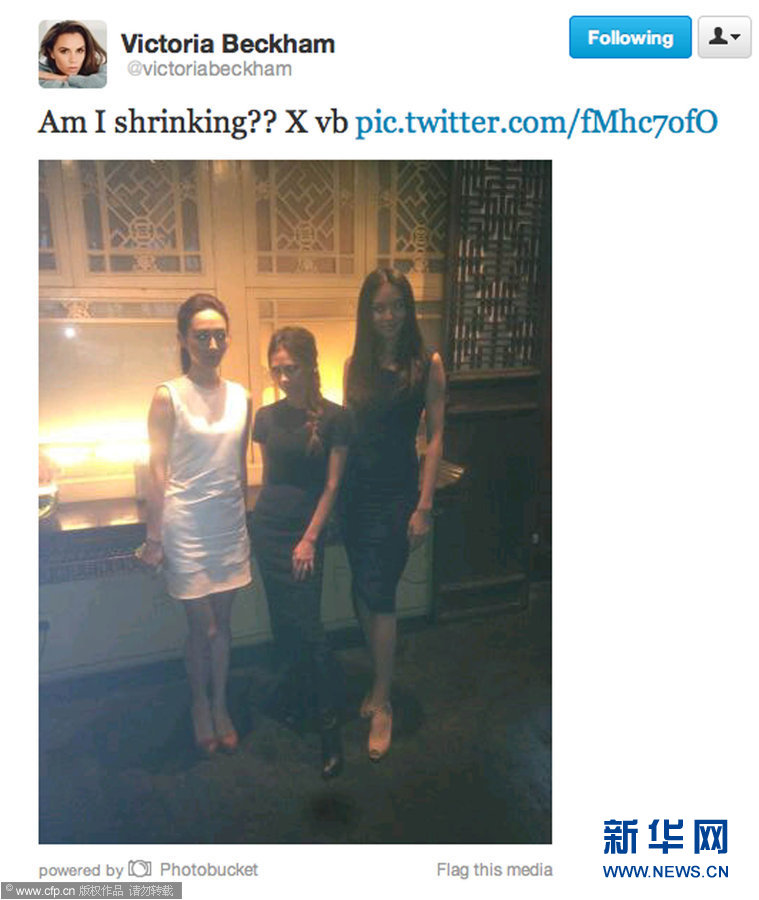Screen dimensions: 759x900
Task: Open the Photobucket text link
Action: click(209, 870)
